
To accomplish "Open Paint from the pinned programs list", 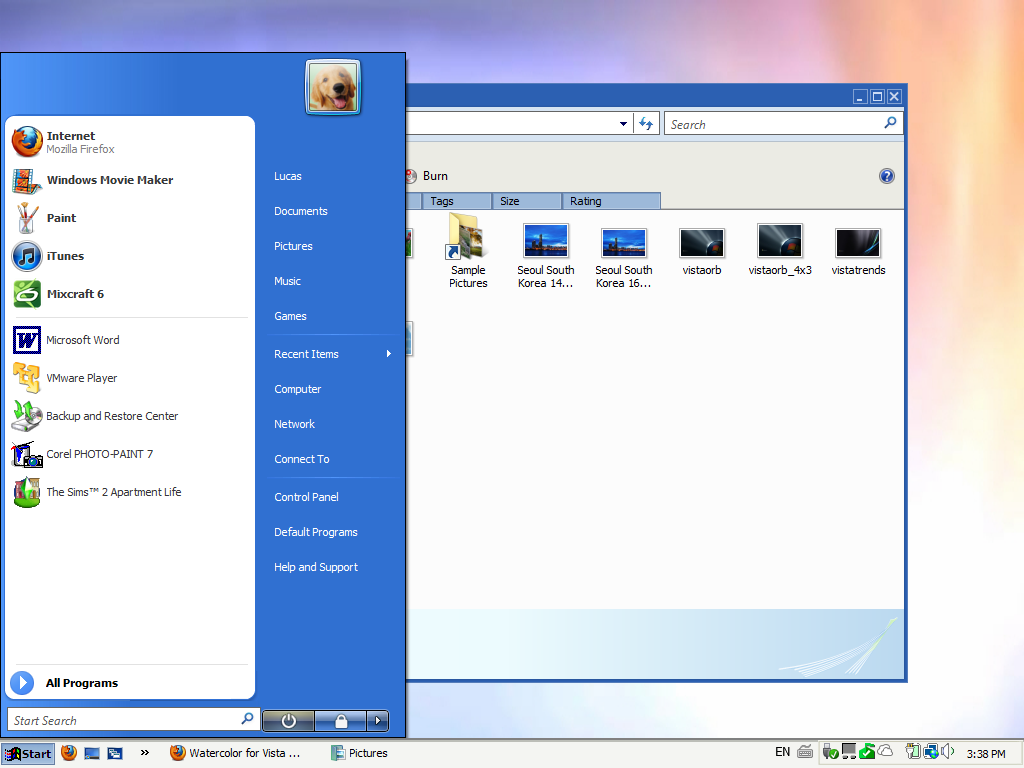I will (129, 218).
